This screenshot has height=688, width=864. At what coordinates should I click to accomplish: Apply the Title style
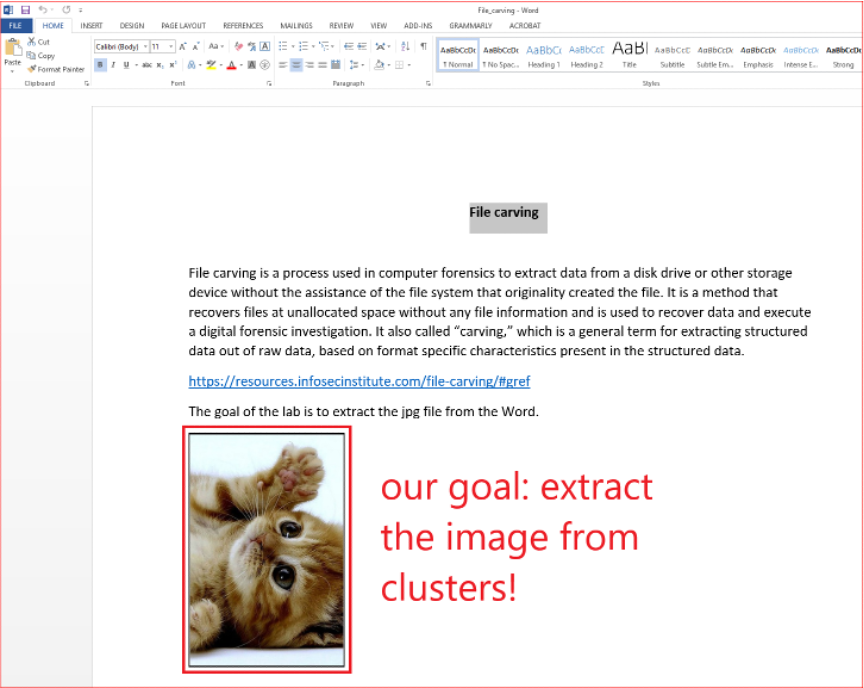point(629,55)
